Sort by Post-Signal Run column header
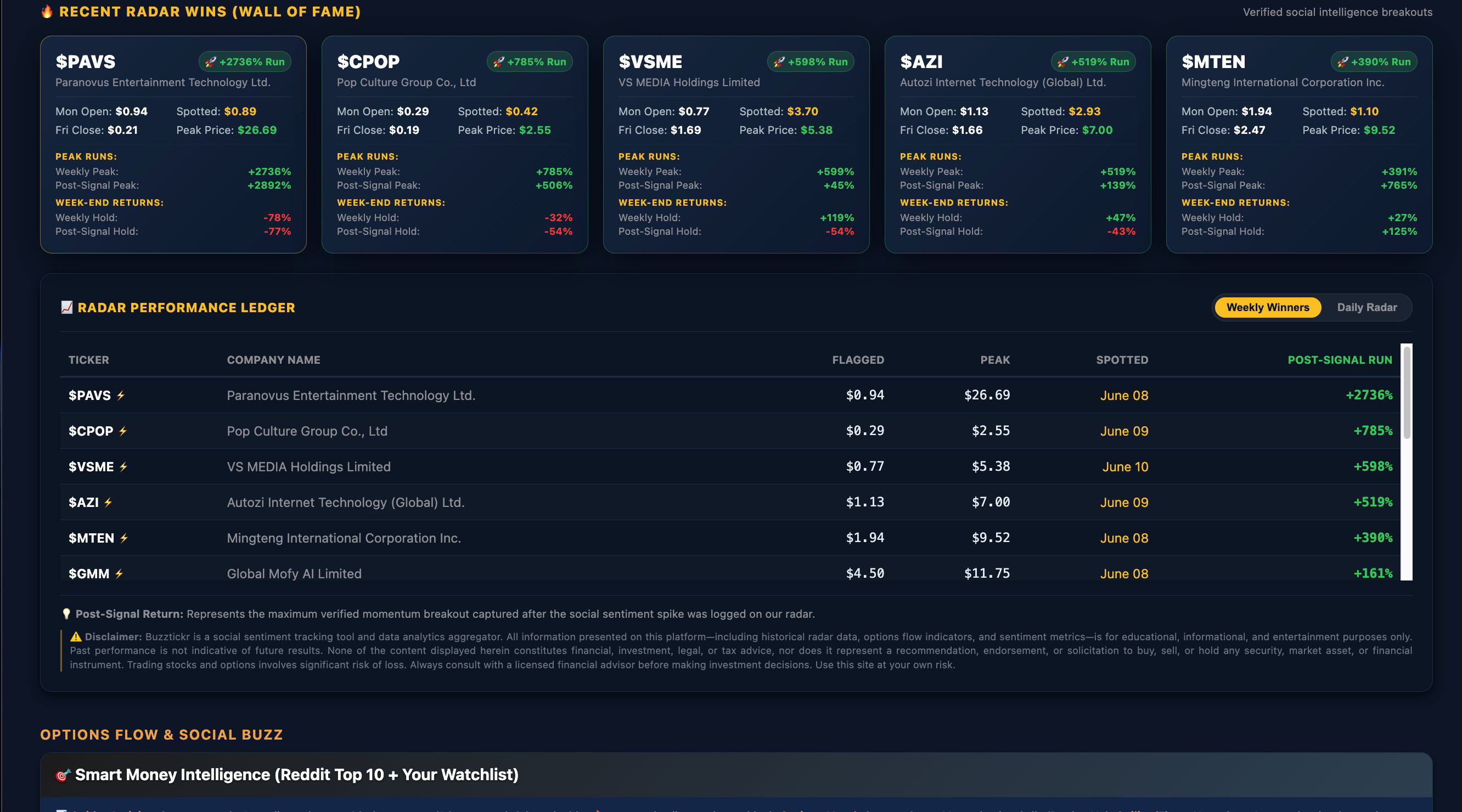The height and width of the screenshot is (812, 1462). click(1340, 360)
